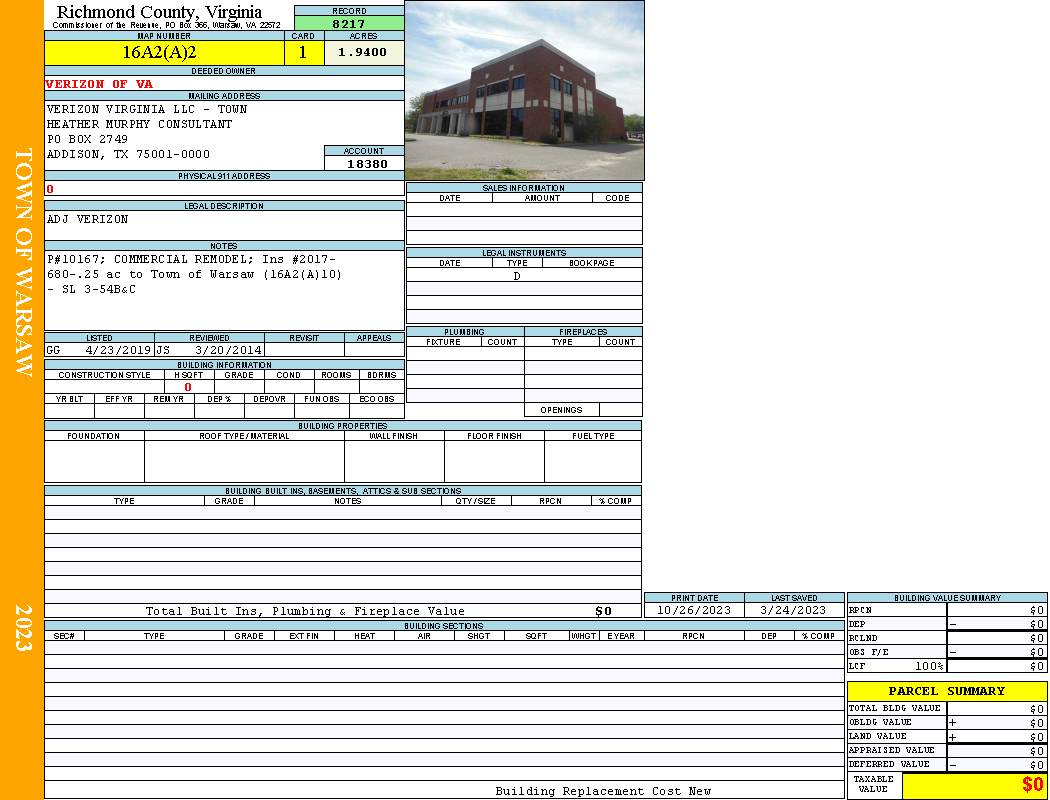Select deeded owner VERIZON OF VA
This screenshot has height=800, width=1050.
pyautogui.click(x=99, y=84)
